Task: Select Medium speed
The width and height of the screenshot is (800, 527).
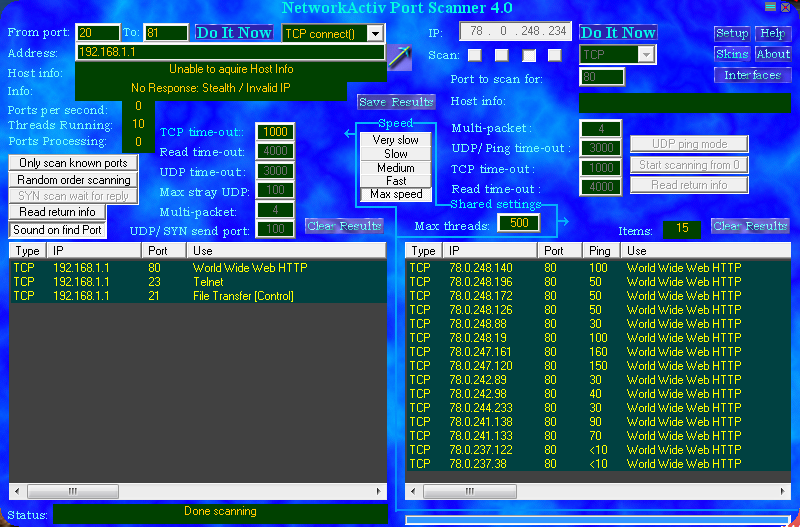Action: [395, 168]
